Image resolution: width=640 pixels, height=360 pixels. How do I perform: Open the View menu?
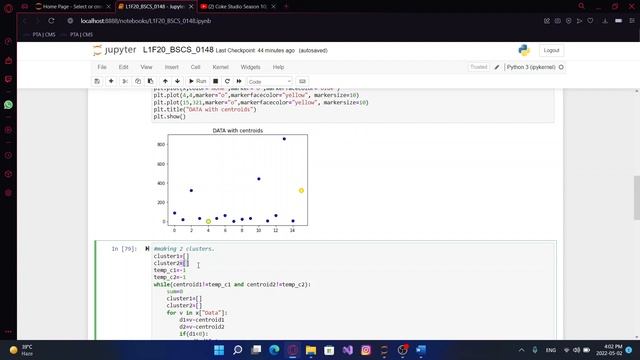(x=146, y=67)
